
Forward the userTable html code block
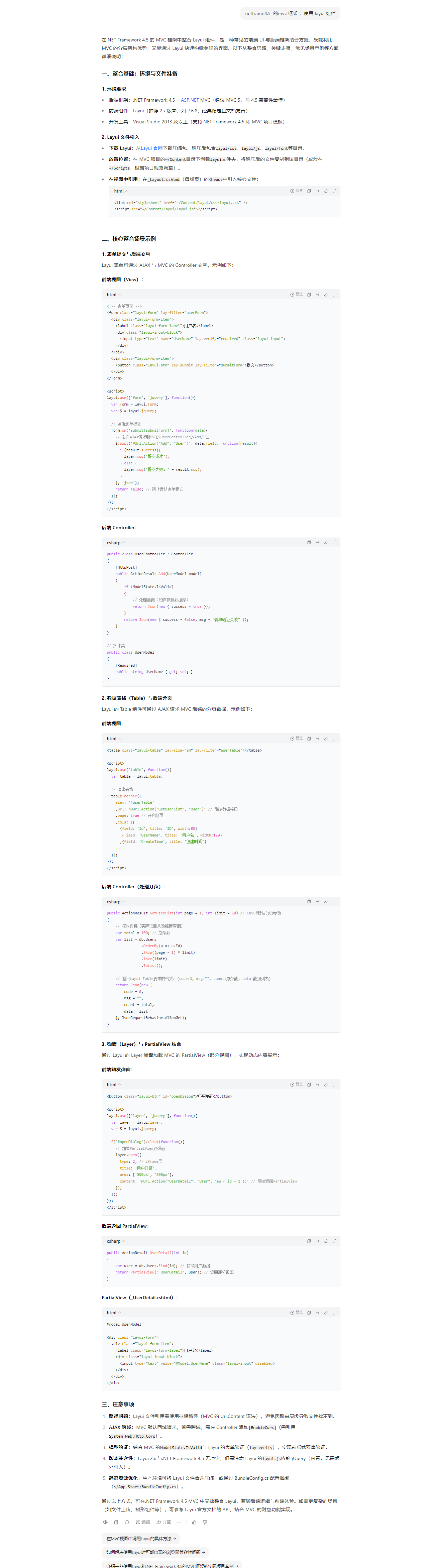[317, 738]
